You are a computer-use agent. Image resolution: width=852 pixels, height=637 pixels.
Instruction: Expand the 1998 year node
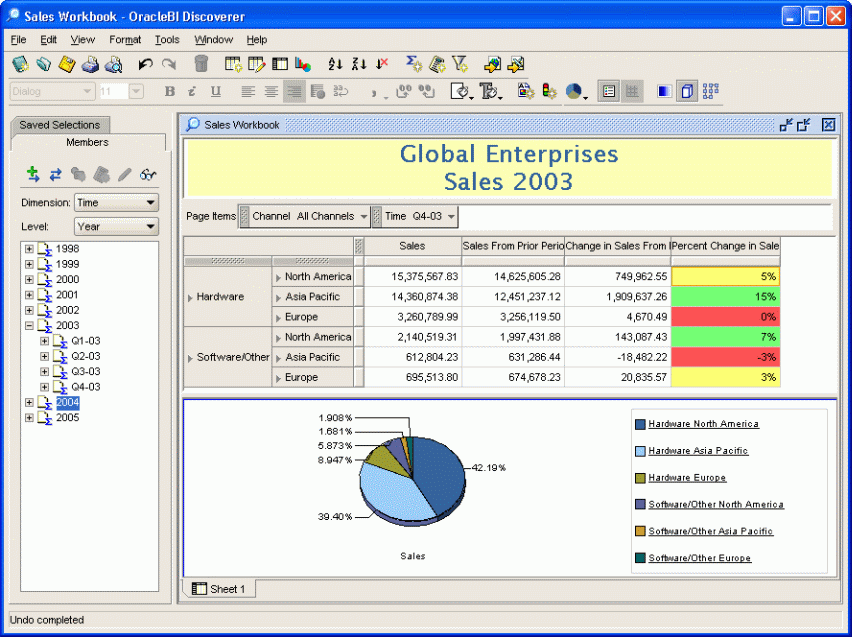29,249
